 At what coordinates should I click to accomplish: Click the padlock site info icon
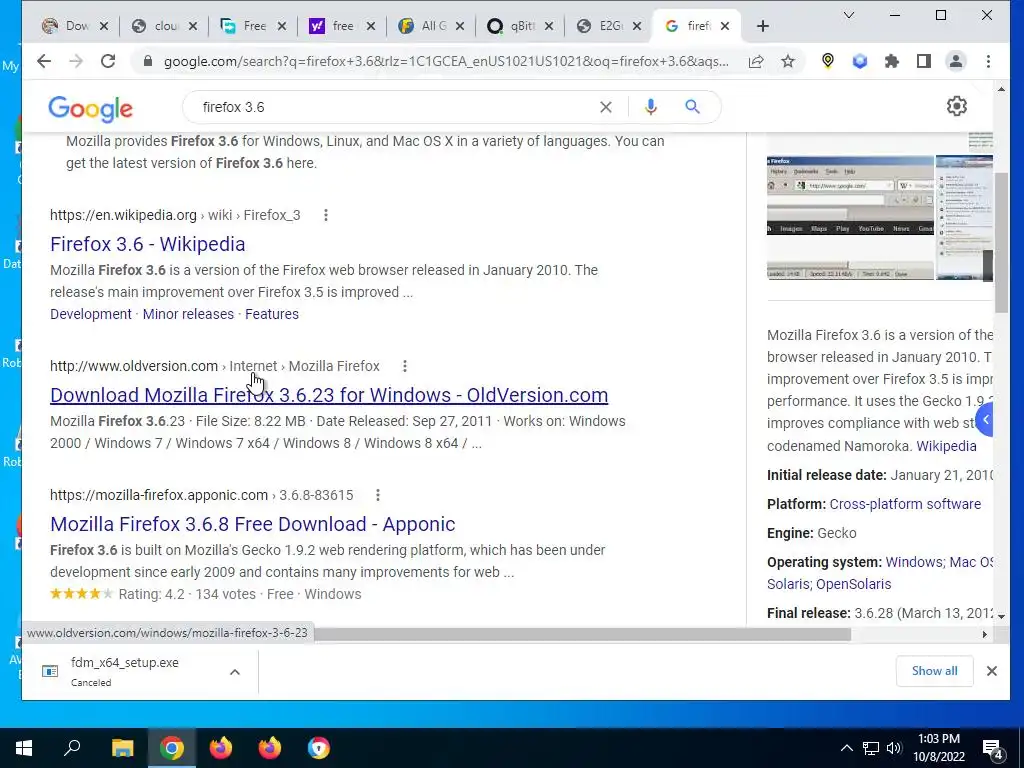point(148,61)
